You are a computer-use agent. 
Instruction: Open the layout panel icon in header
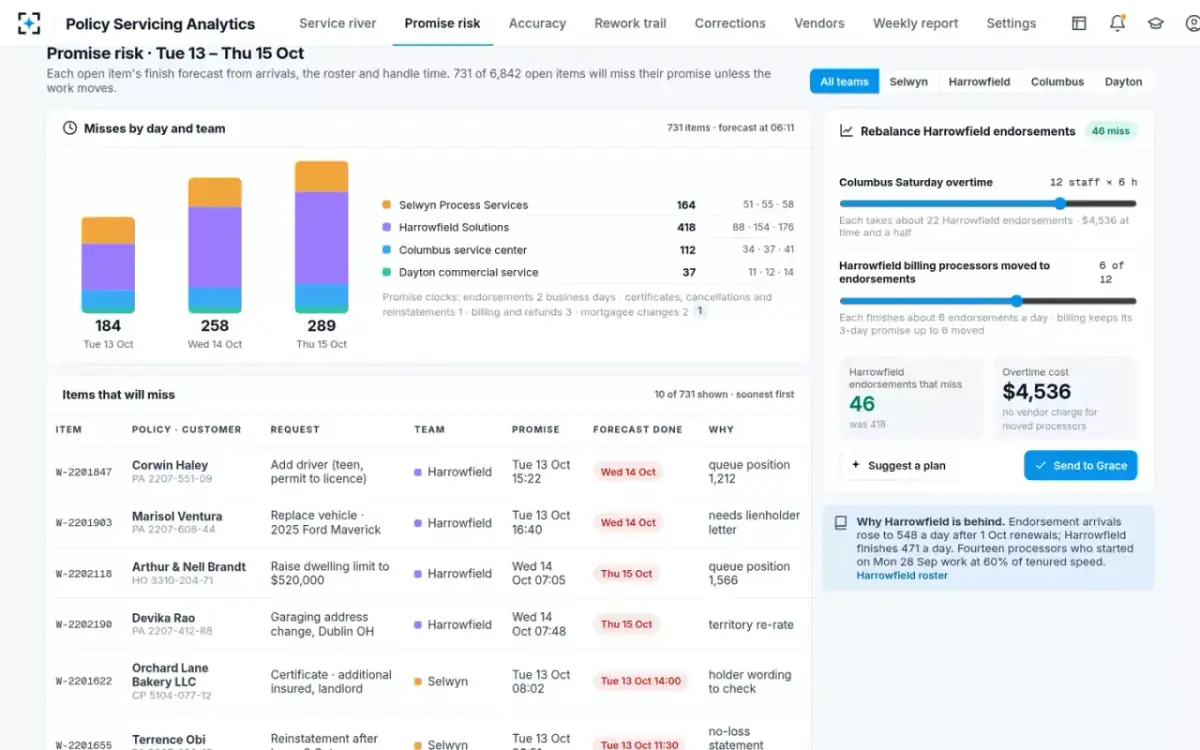[1079, 23]
